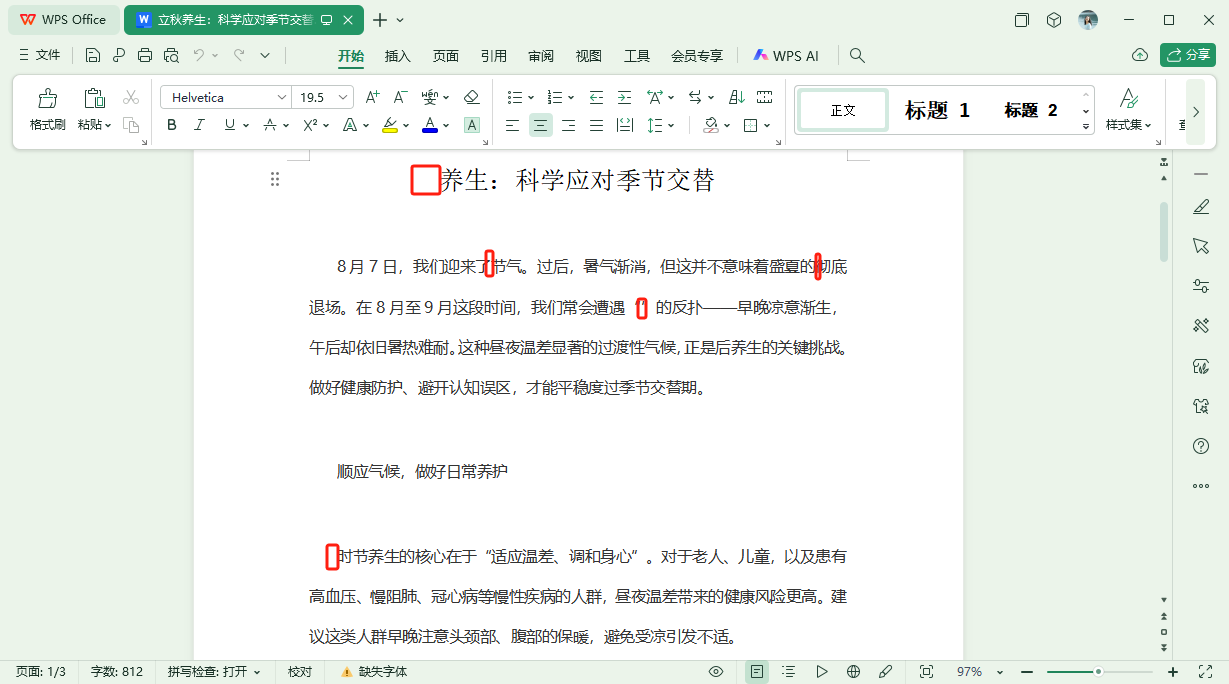This screenshot has width=1229, height=684.
Task: Open the eye protection mode icon
Action: 716,671
